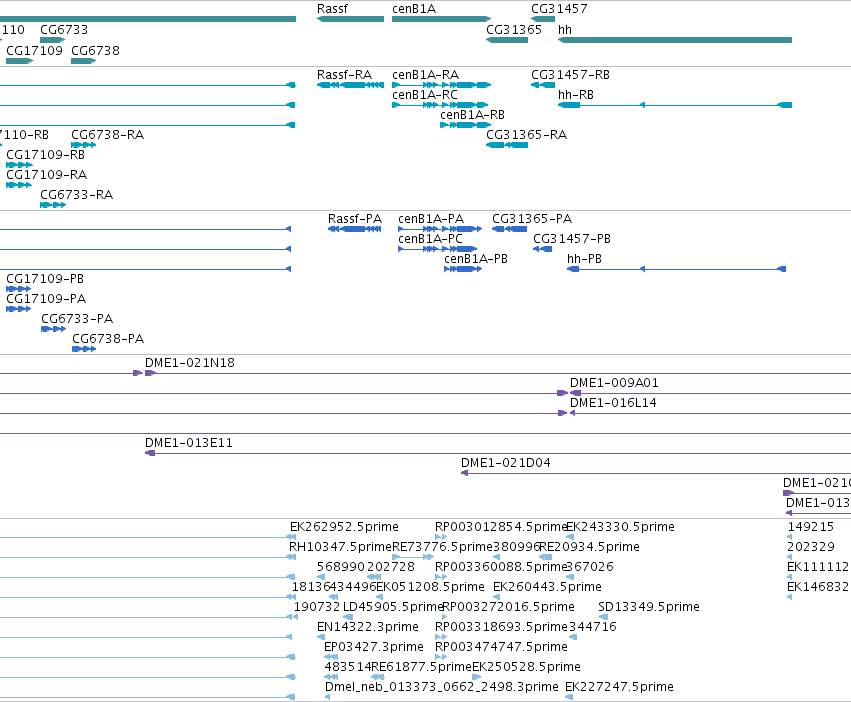The height and width of the screenshot is (702, 851).
Task: Select the DME1-021N18 BAC clone label
Action: [x=190, y=363]
